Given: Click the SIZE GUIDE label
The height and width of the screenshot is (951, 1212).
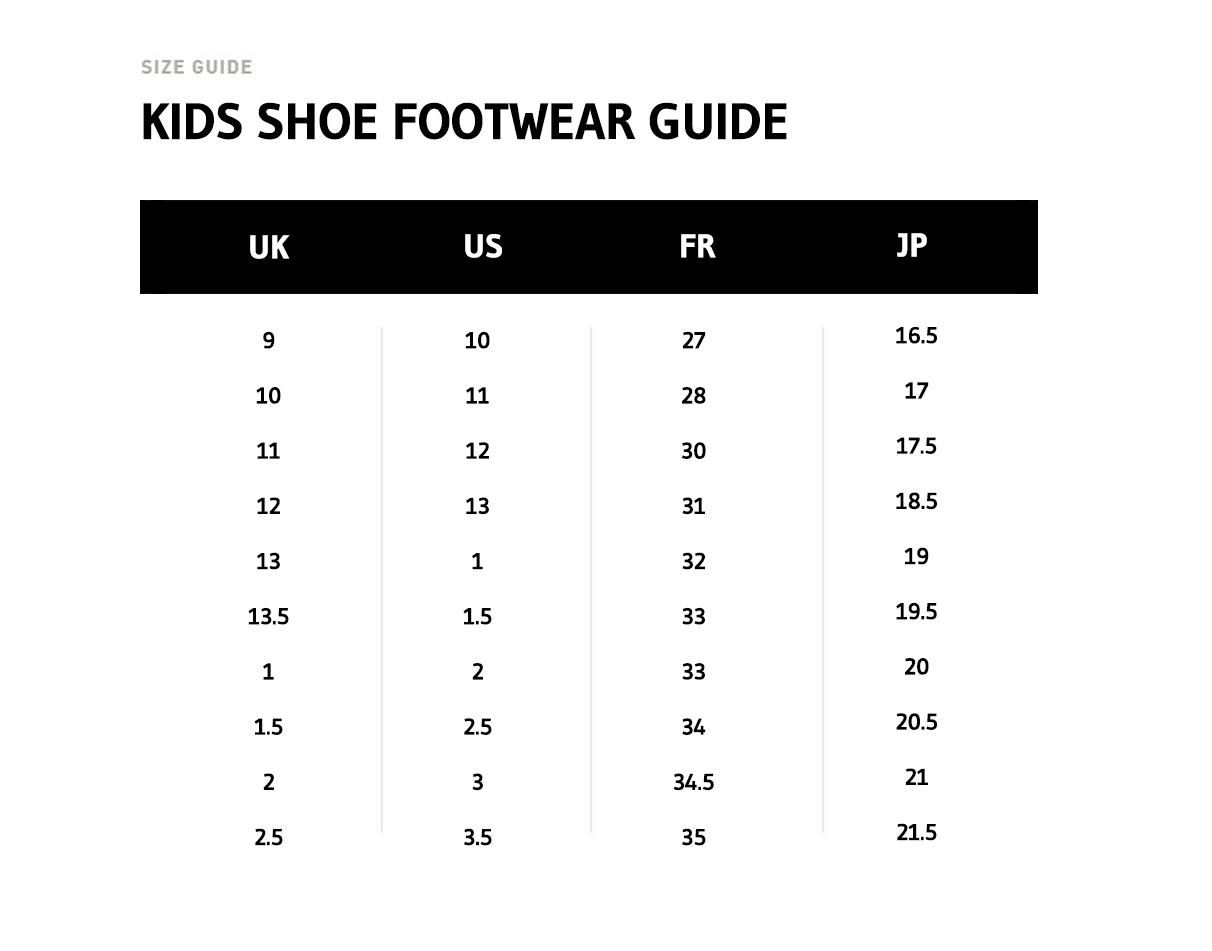Looking at the screenshot, I should point(197,67).
